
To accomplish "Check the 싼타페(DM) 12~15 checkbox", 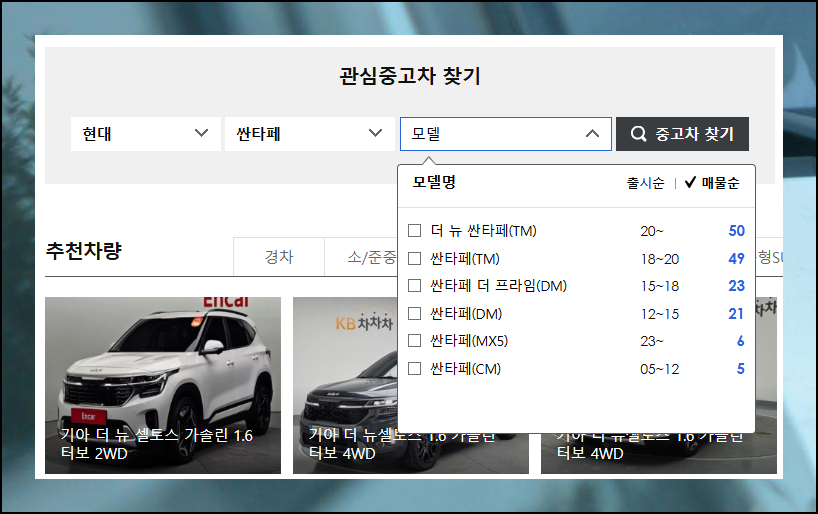I will coord(414,314).
